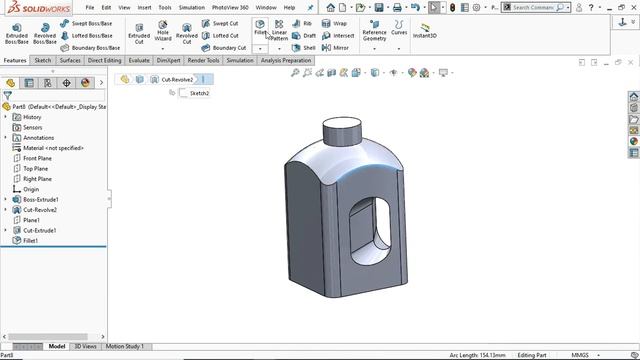Open the File menu
Viewport: 640px width, 360px height.
(x=90, y=7)
